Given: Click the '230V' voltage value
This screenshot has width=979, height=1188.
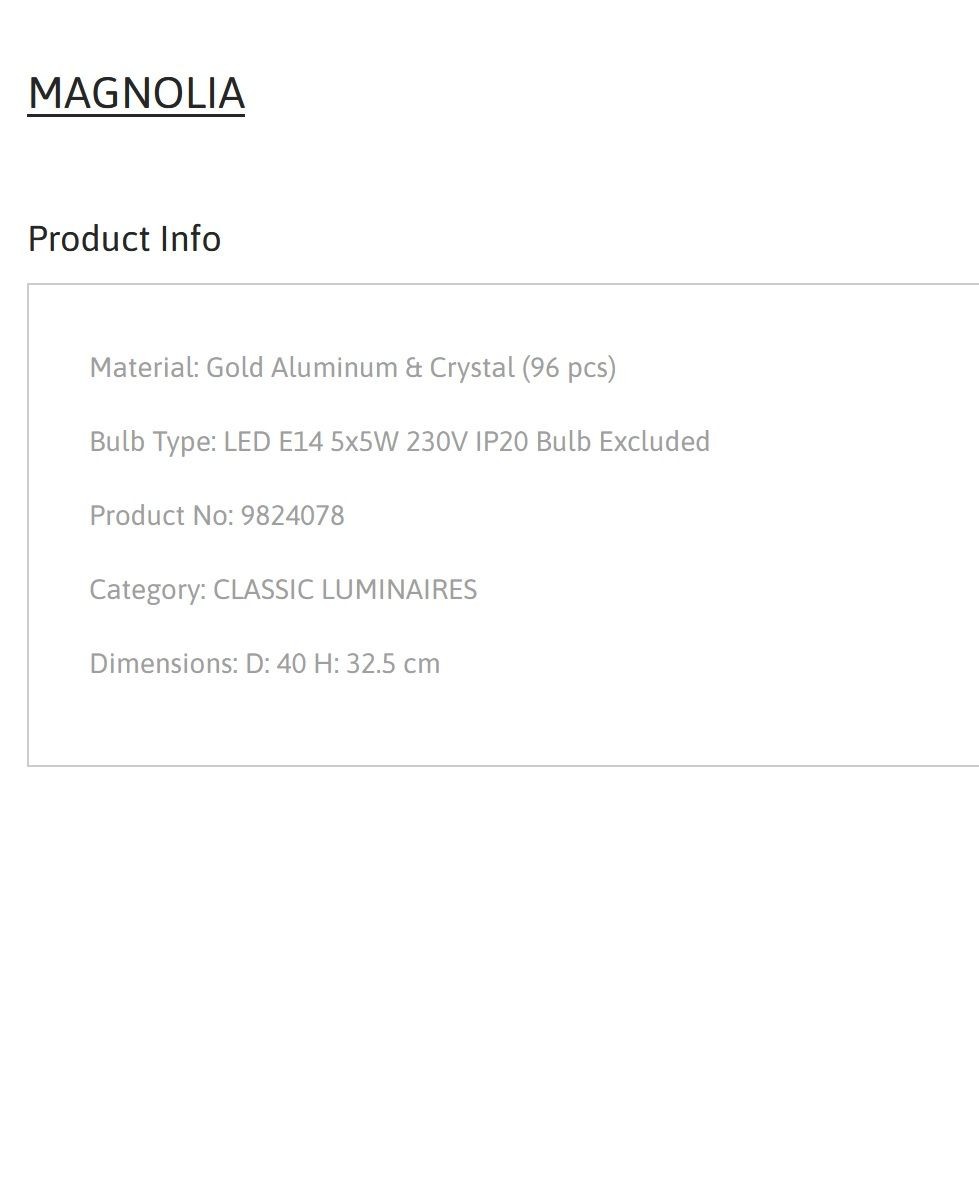Looking at the screenshot, I should [x=437, y=442].
